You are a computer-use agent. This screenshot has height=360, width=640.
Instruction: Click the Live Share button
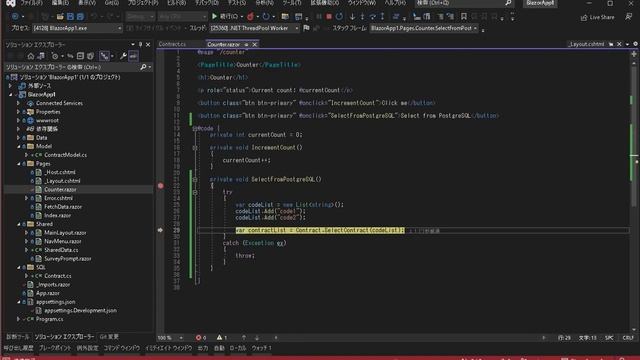click(598, 17)
